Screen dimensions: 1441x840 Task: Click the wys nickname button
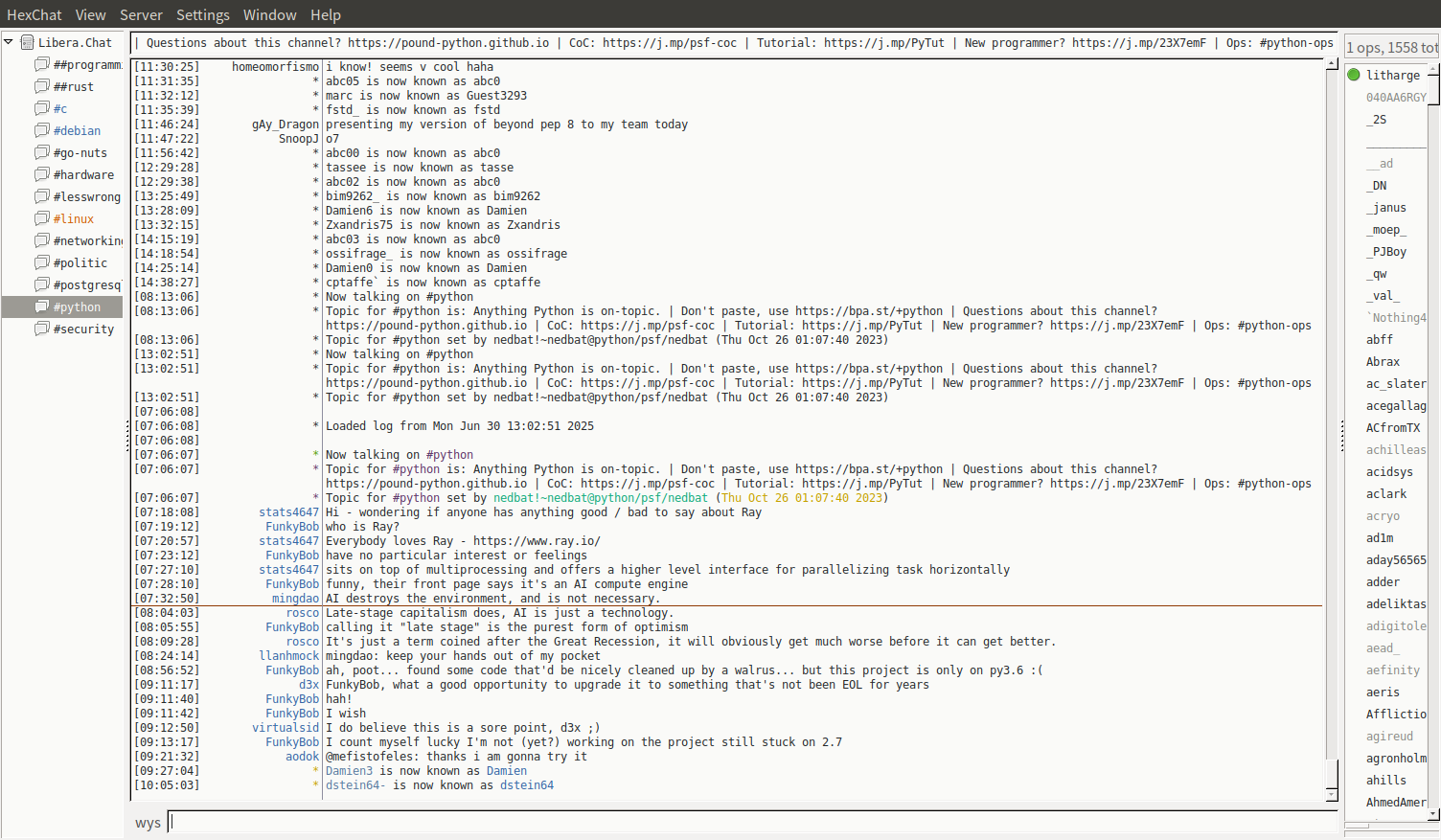(148, 823)
